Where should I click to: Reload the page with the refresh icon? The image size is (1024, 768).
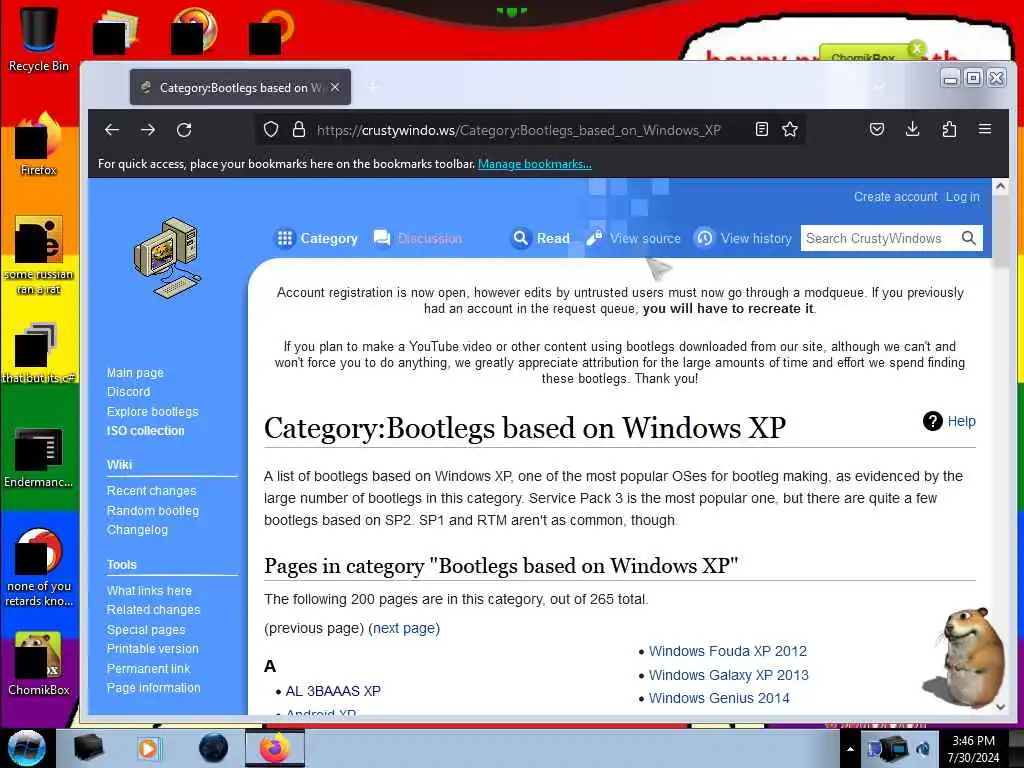[184, 130]
